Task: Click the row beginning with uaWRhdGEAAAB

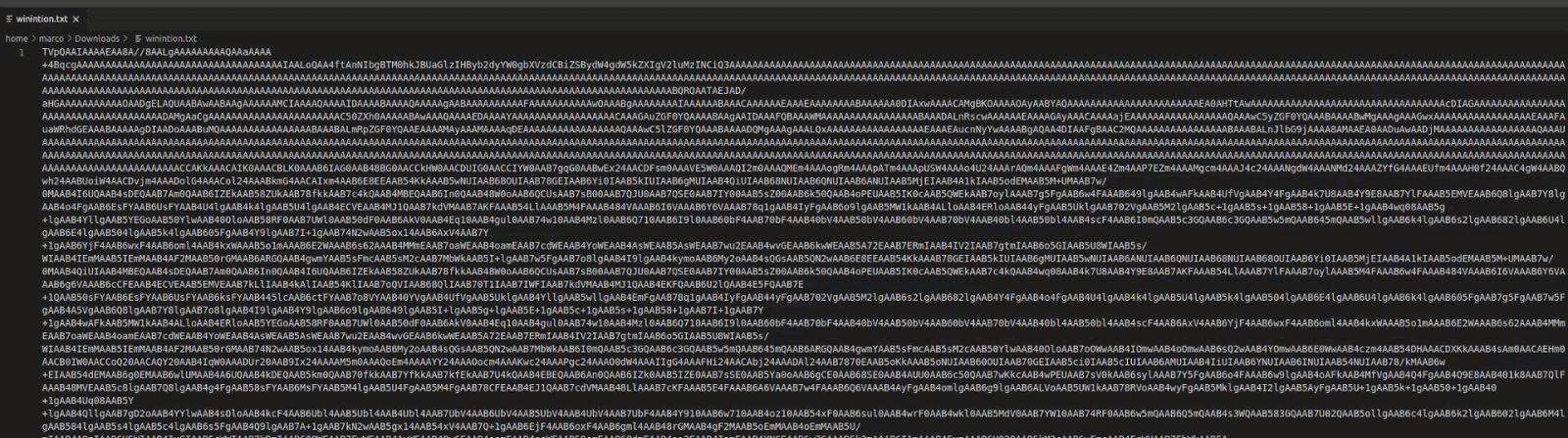Action: 392,128
